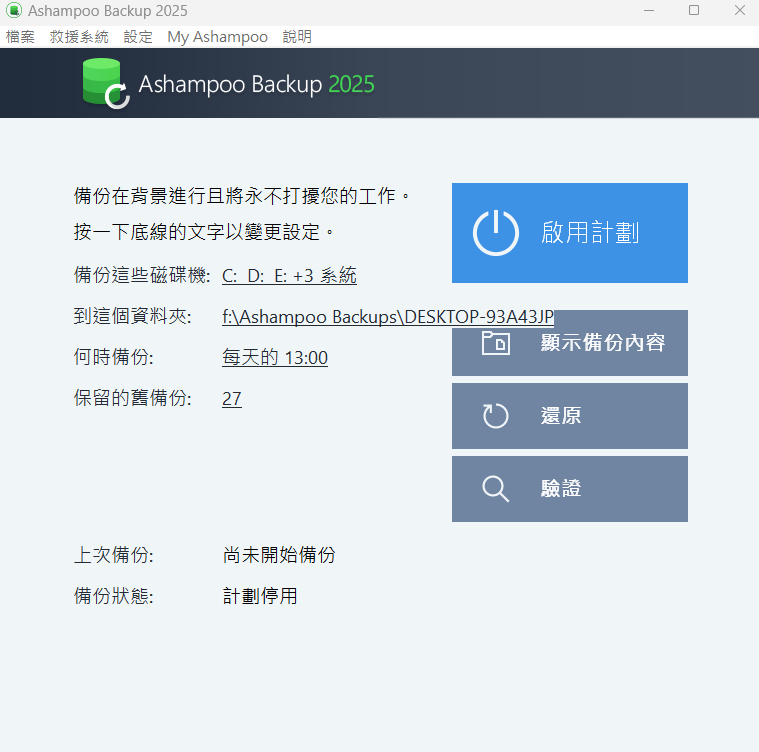Screen dimensions: 759x752
Task: Click the magnifier icon for 驗證
Action: pos(496,489)
